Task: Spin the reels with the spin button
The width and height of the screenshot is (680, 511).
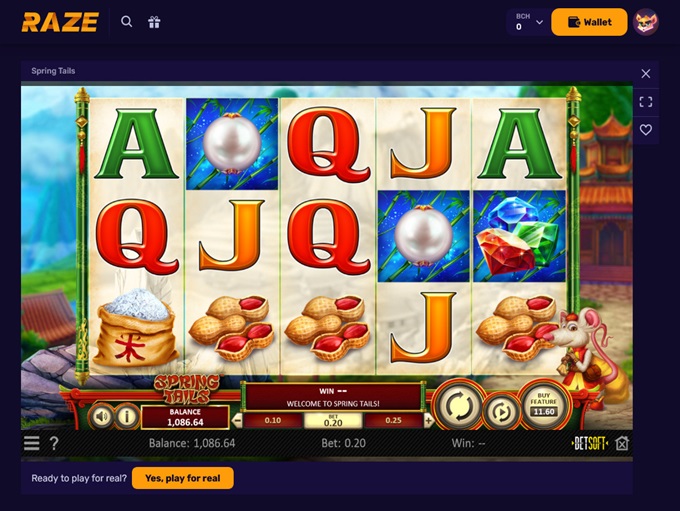Action: coord(459,406)
